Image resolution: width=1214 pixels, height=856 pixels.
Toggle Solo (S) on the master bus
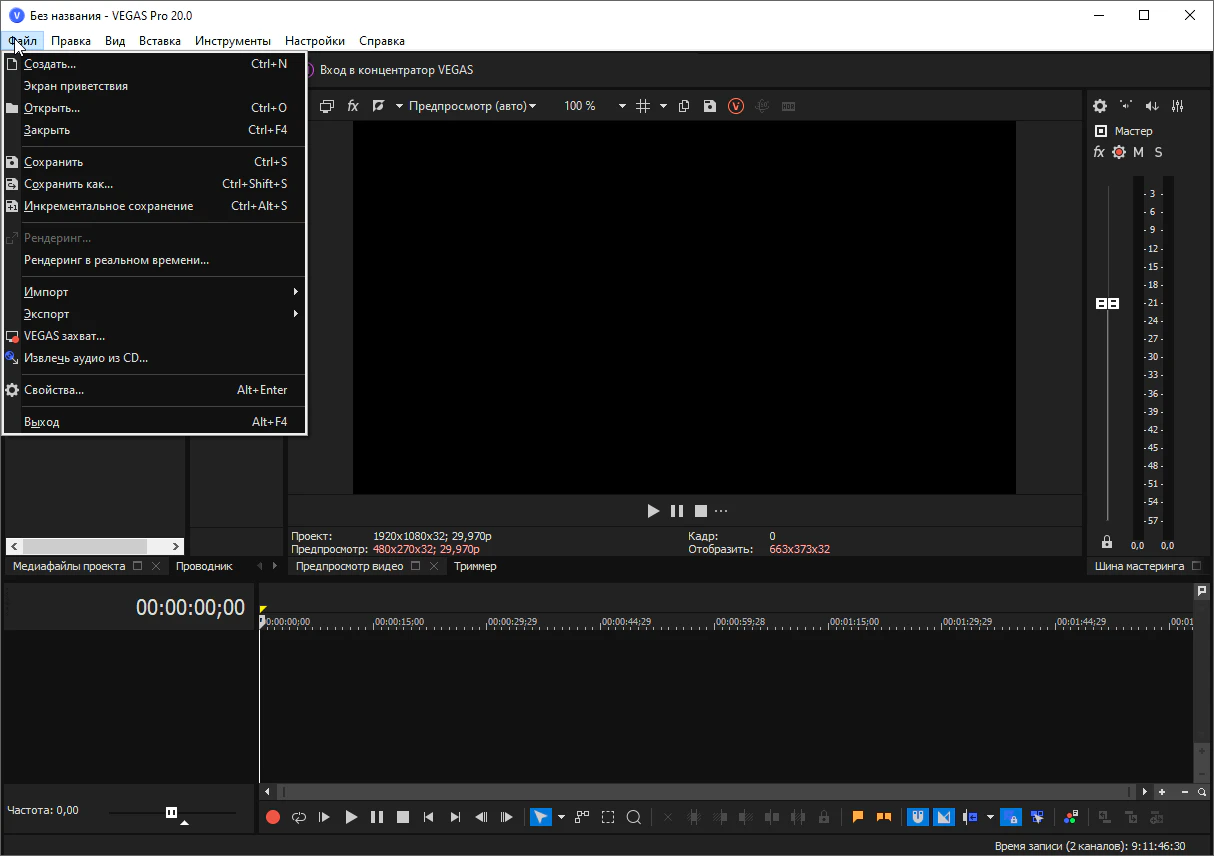pyautogui.click(x=1159, y=152)
